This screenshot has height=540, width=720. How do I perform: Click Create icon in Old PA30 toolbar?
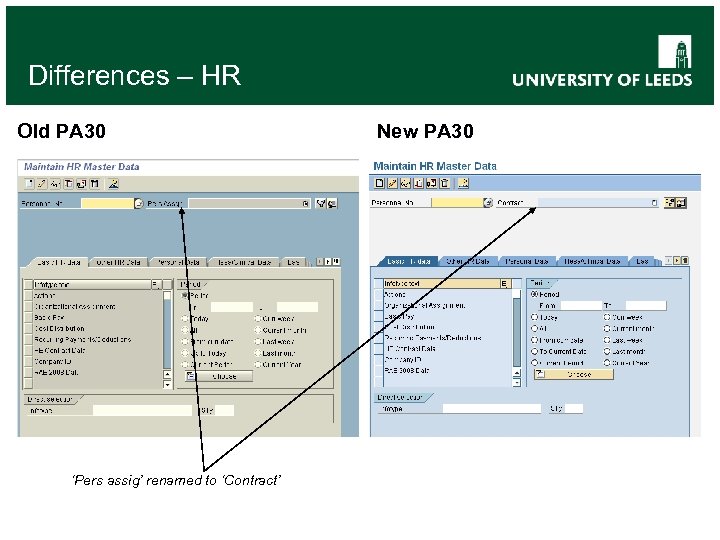point(29,184)
